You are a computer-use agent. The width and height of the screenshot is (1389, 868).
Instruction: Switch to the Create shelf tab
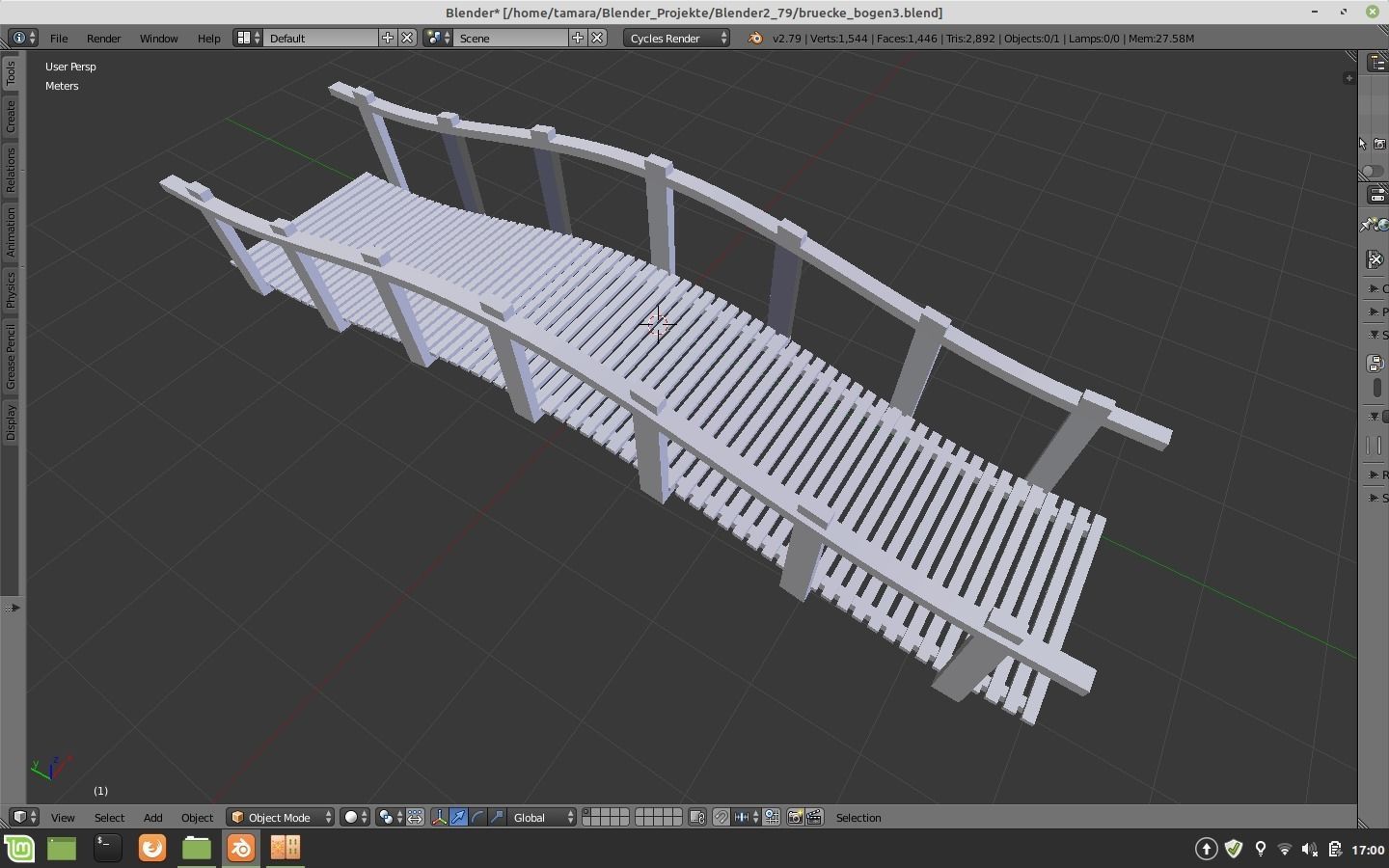(11, 116)
